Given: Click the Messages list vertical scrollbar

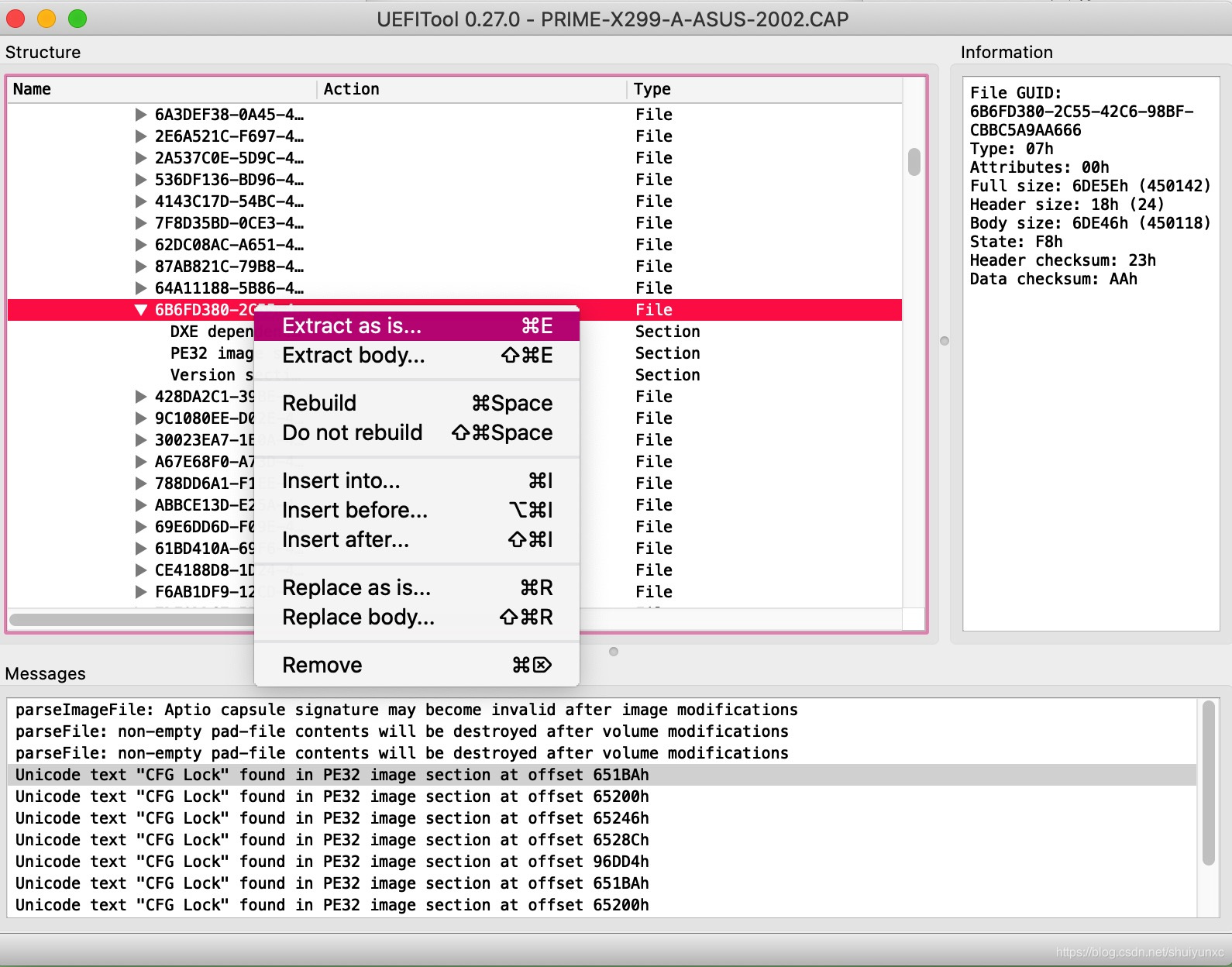Looking at the screenshot, I should [1208, 783].
